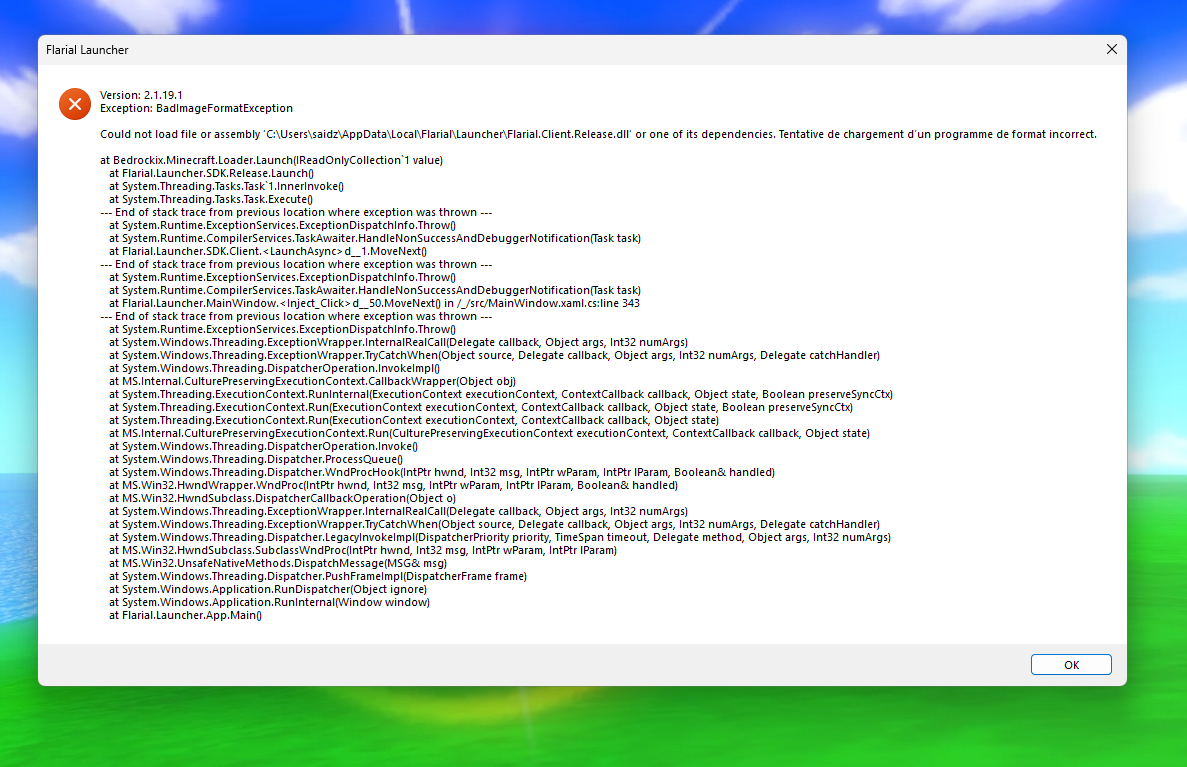This screenshot has width=1187, height=767.
Task: Click the OK button
Action: 1070,665
